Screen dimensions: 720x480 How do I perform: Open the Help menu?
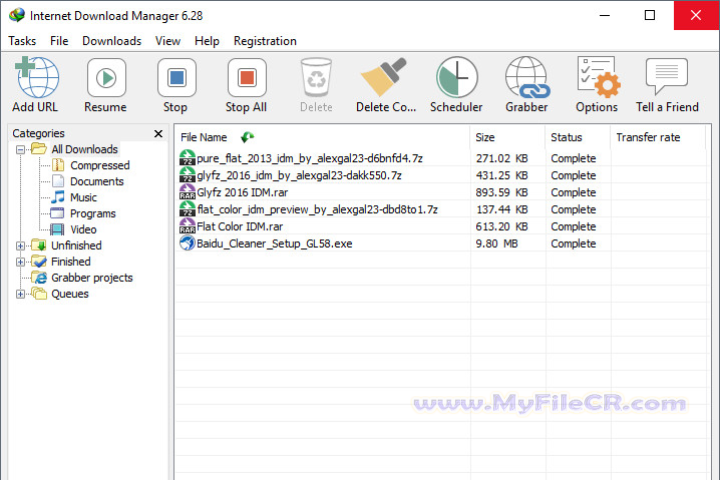tap(207, 41)
